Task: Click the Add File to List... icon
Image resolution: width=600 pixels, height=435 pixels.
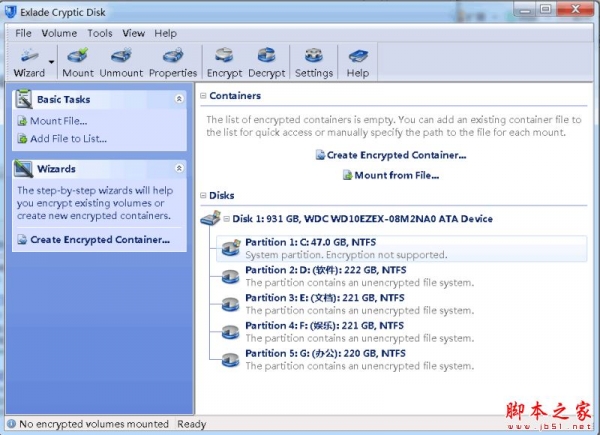Action: pos(22,139)
